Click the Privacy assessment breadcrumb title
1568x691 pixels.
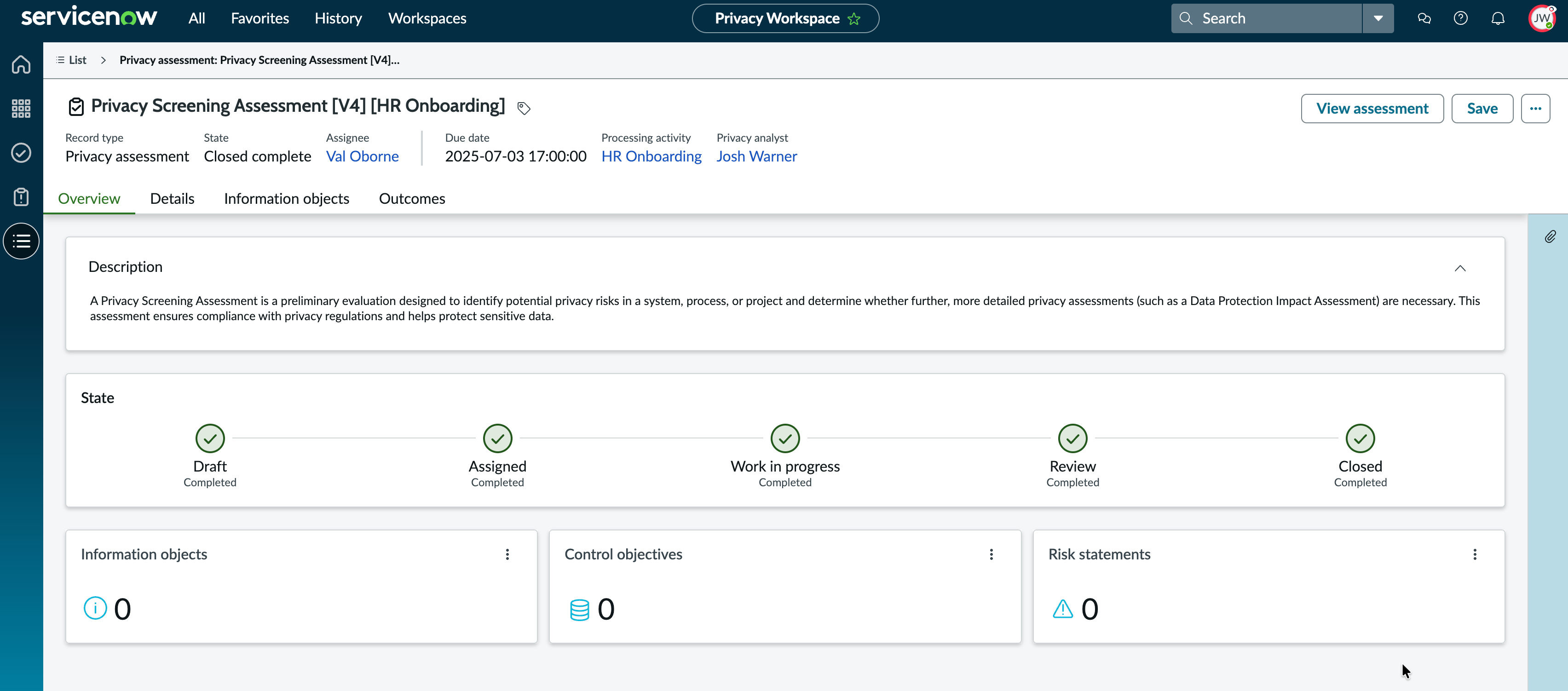pyautogui.click(x=259, y=60)
